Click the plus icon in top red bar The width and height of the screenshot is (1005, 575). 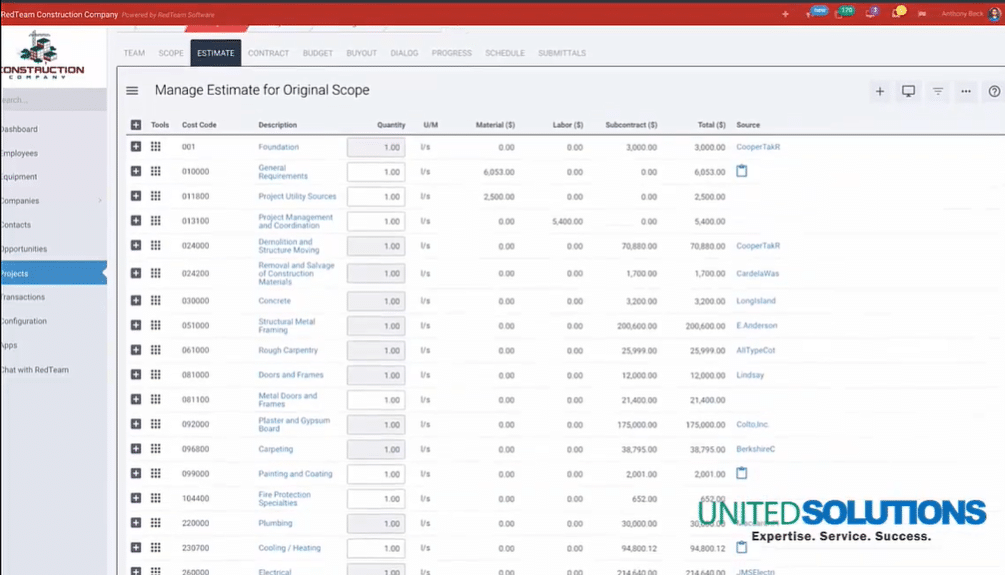[x=785, y=14]
